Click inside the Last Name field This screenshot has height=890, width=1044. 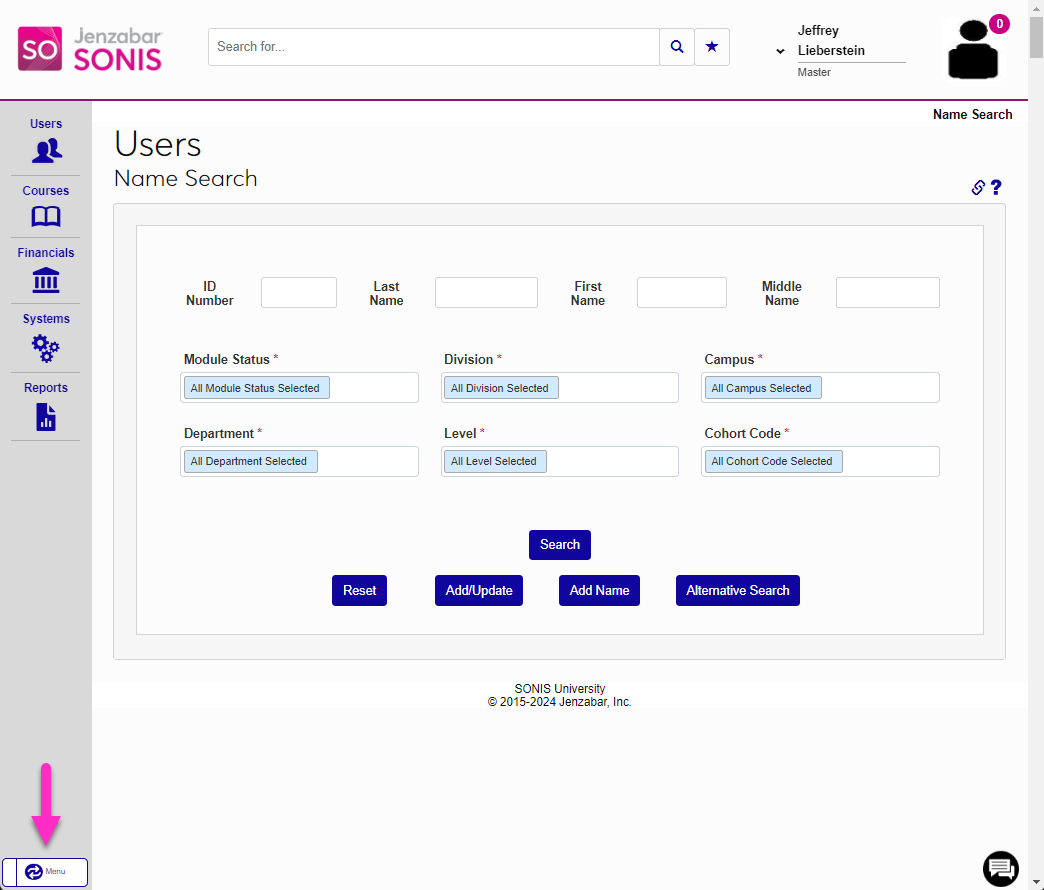click(x=486, y=291)
